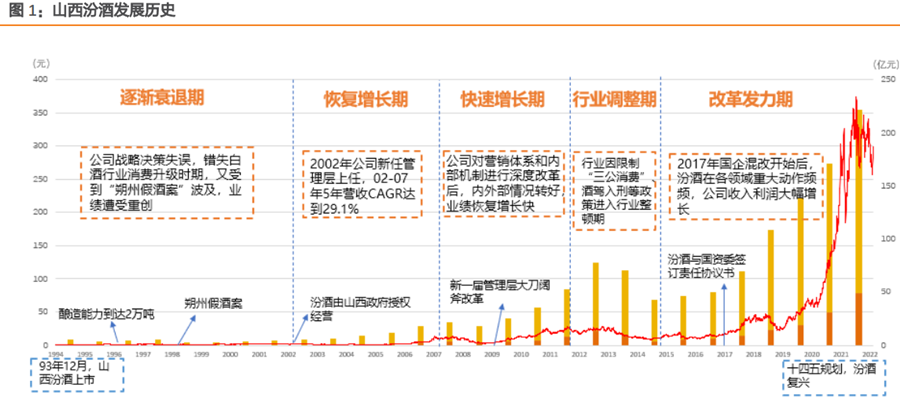This screenshot has width=900, height=398.
Task: Select the 快速增长期 period heading
Action: (x=503, y=100)
